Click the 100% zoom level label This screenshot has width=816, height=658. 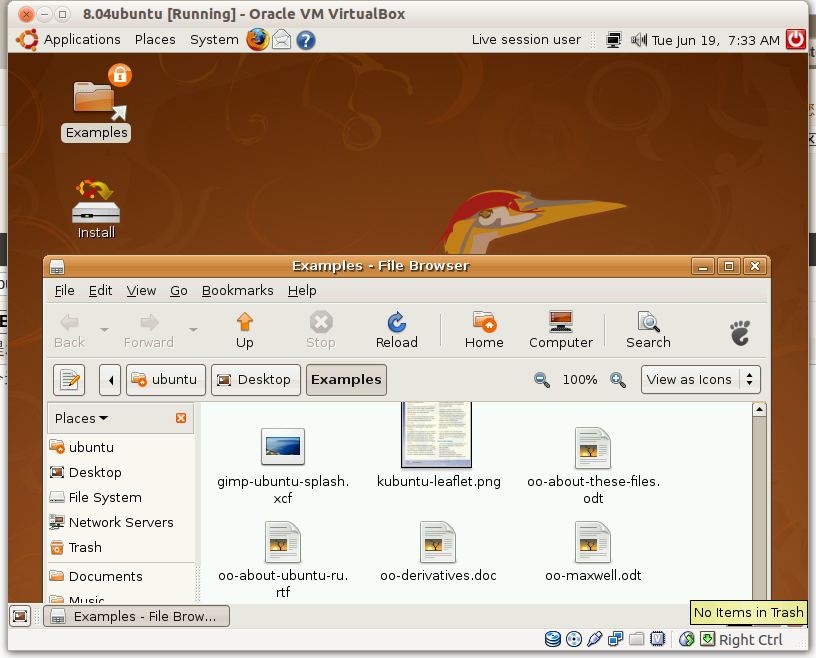[x=580, y=379]
